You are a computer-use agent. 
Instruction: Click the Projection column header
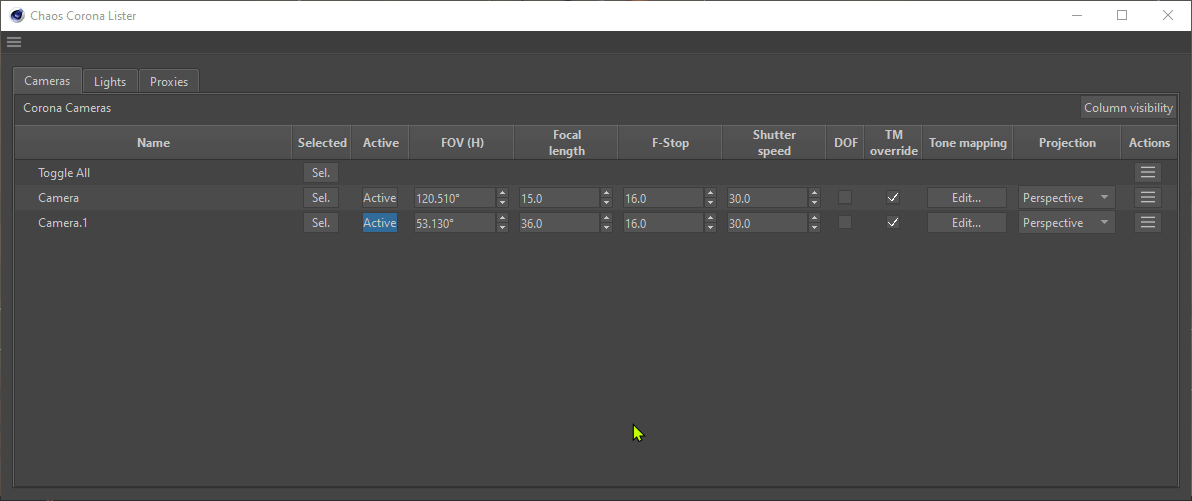[x=1067, y=142]
